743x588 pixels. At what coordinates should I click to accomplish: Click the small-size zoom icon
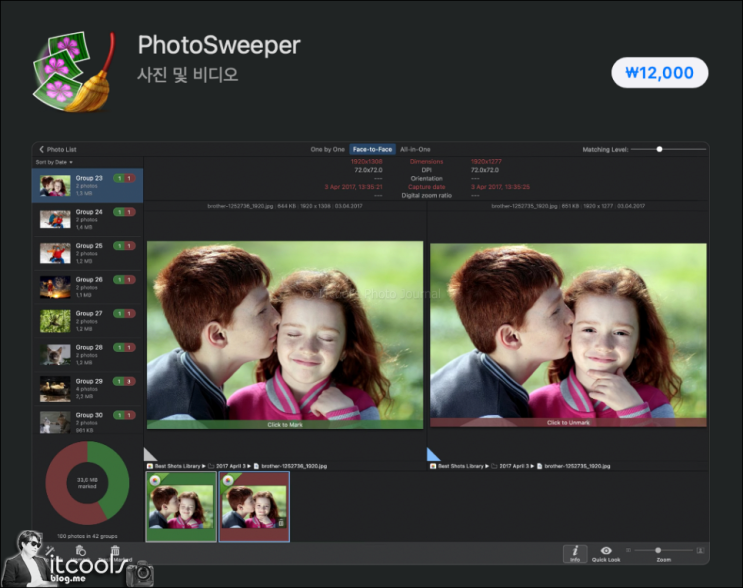[x=628, y=550]
